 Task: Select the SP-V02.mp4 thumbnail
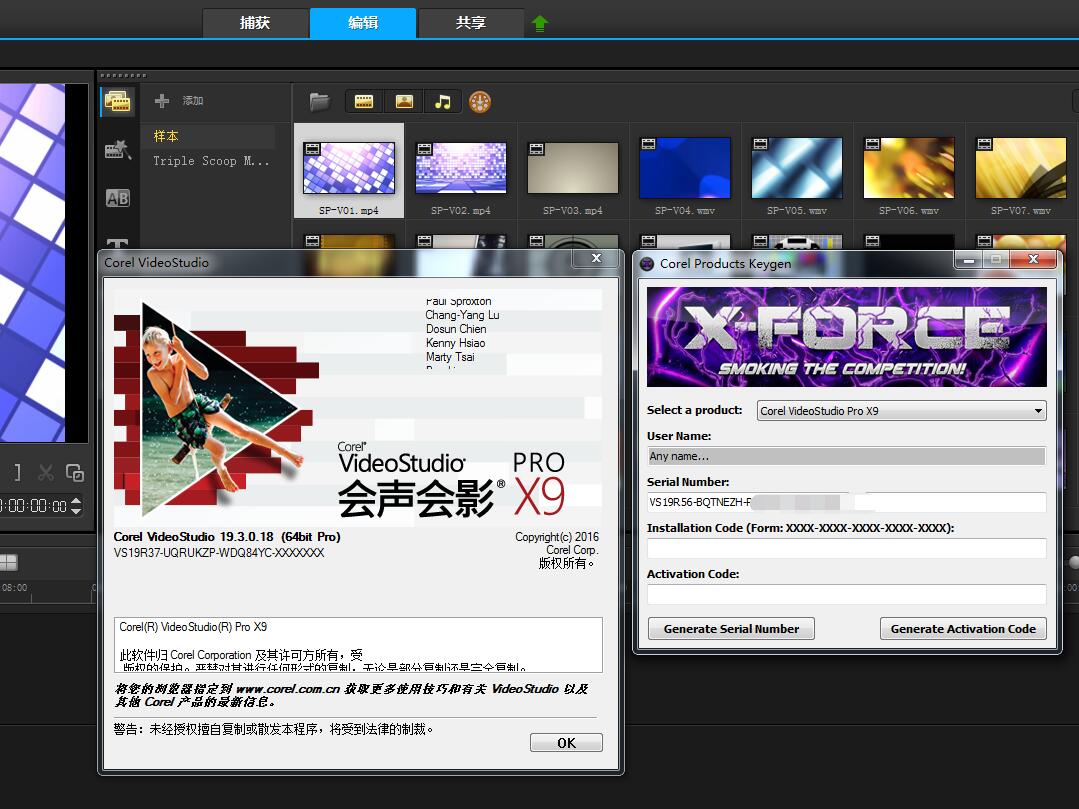461,170
